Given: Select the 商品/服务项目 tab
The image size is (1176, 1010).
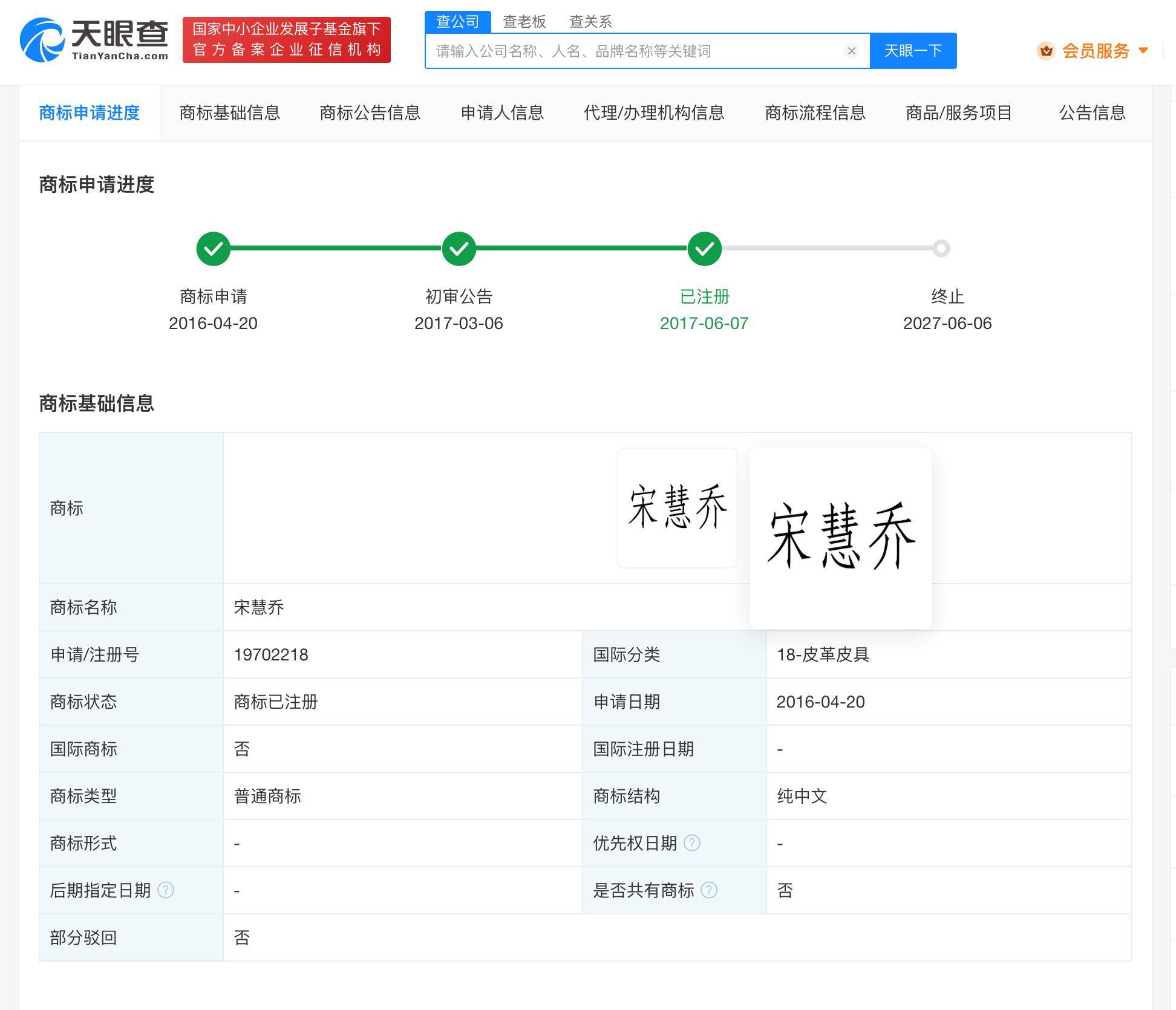Looking at the screenshot, I should point(958,111).
